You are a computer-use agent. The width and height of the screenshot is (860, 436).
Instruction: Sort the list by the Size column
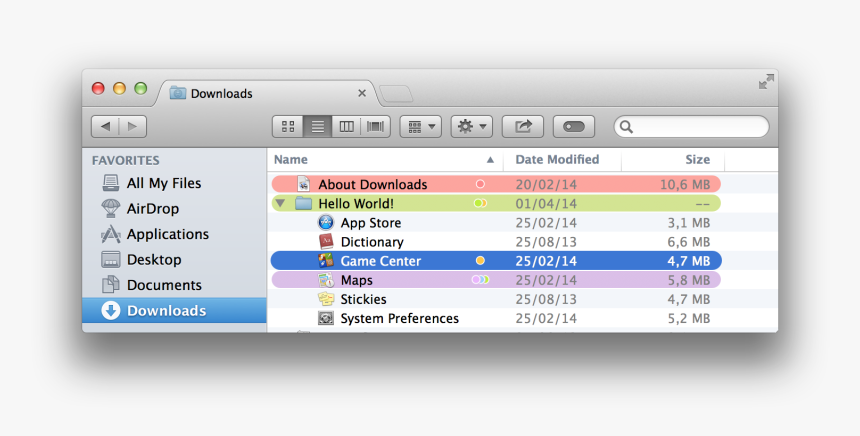click(697, 160)
